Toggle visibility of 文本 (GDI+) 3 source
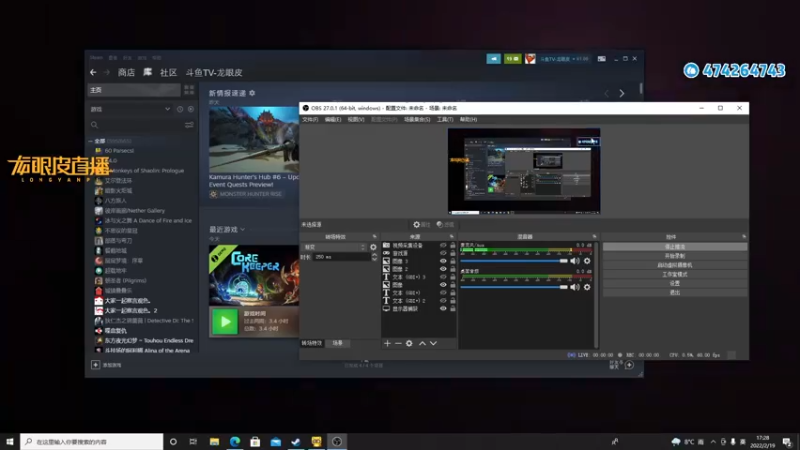 click(x=443, y=277)
